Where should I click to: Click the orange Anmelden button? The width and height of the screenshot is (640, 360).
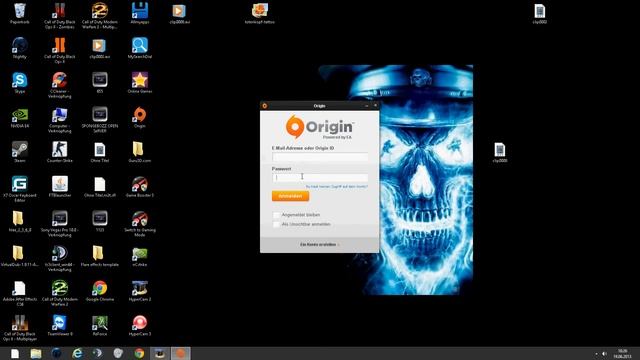tap(290, 196)
